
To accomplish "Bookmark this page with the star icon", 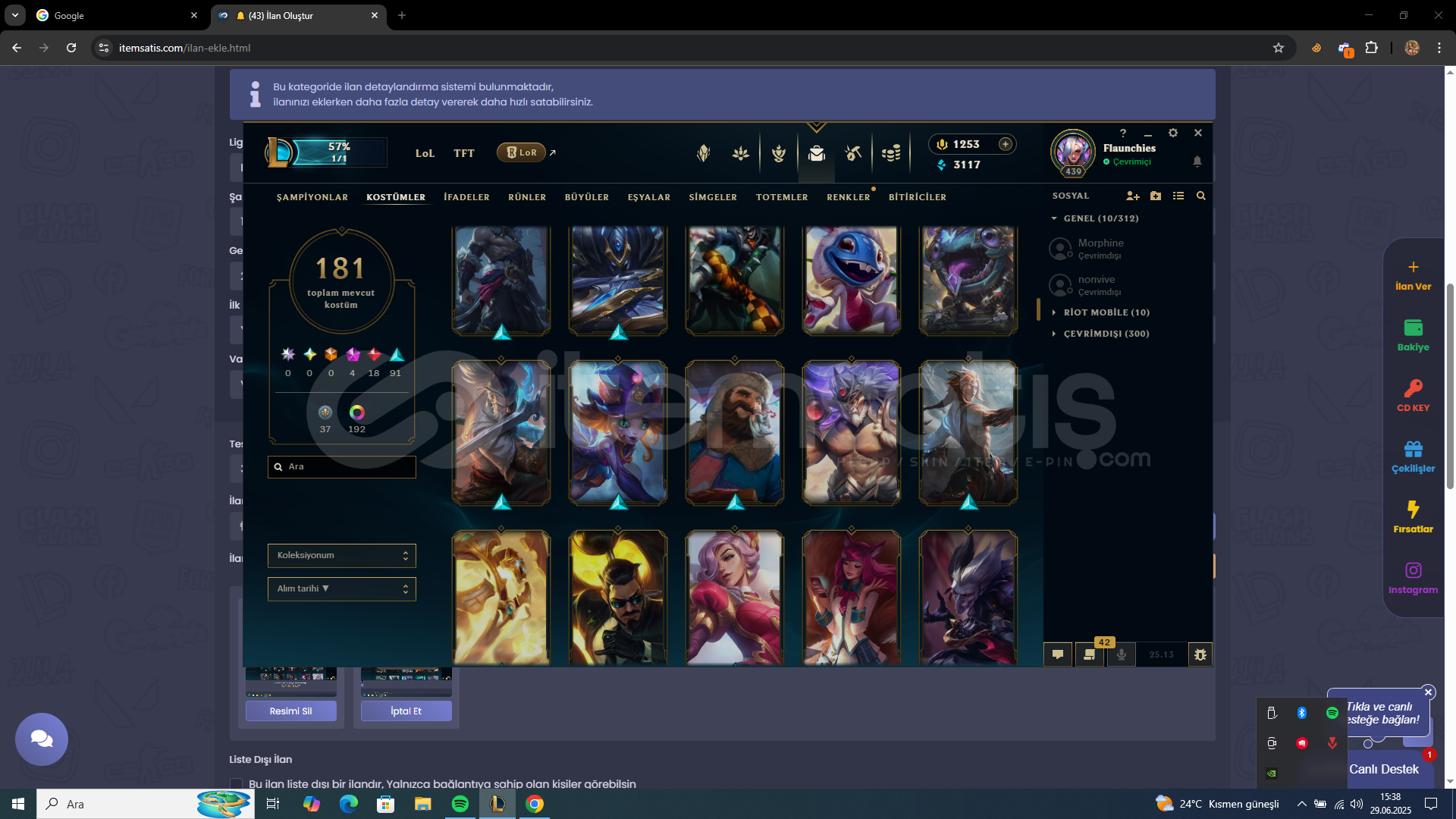I will 1279,48.
